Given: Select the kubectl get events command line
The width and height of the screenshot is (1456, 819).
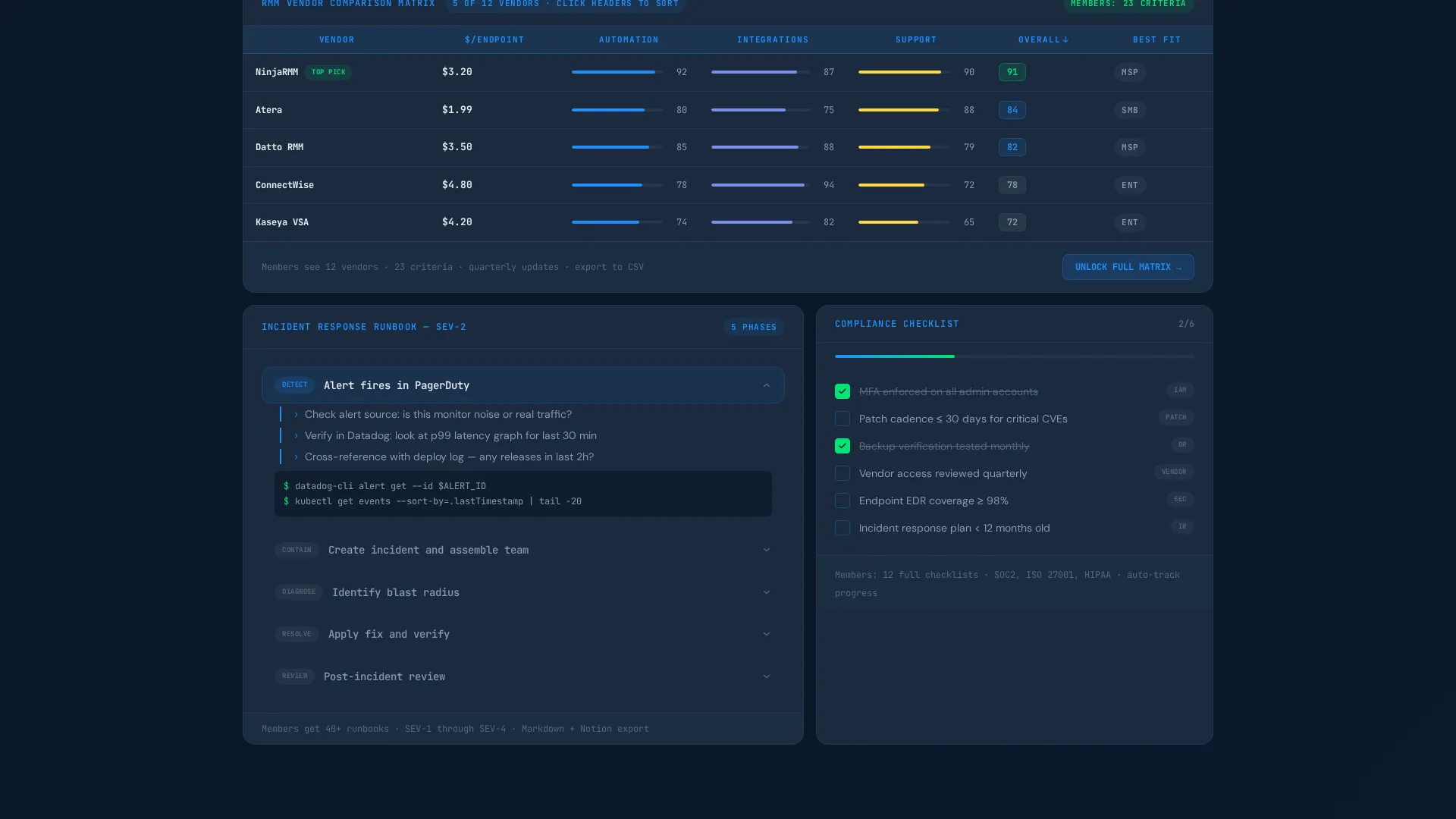Looking at the screenshot, I should click(x=432, y=501).
